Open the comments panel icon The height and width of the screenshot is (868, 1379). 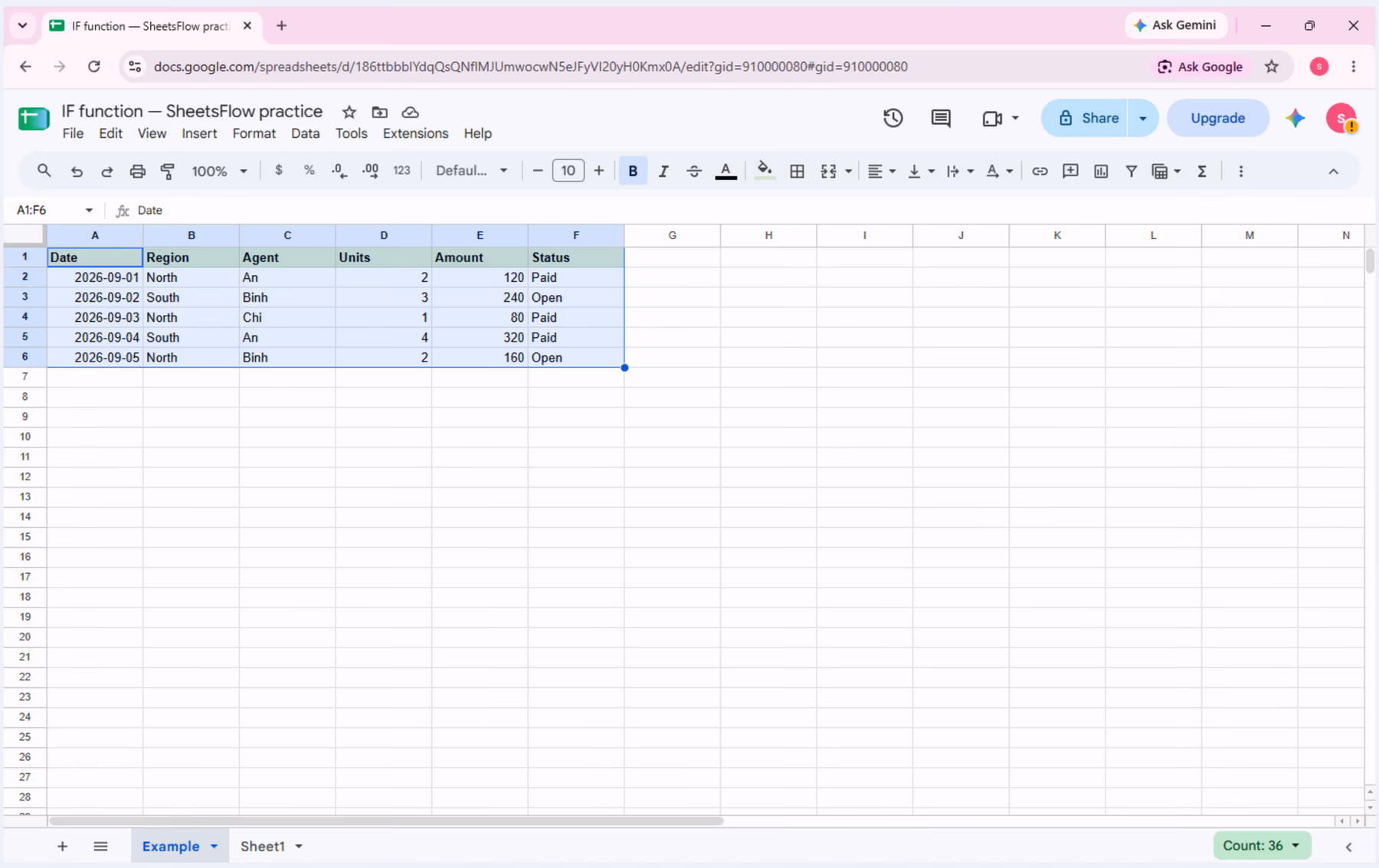pos(941,118)
